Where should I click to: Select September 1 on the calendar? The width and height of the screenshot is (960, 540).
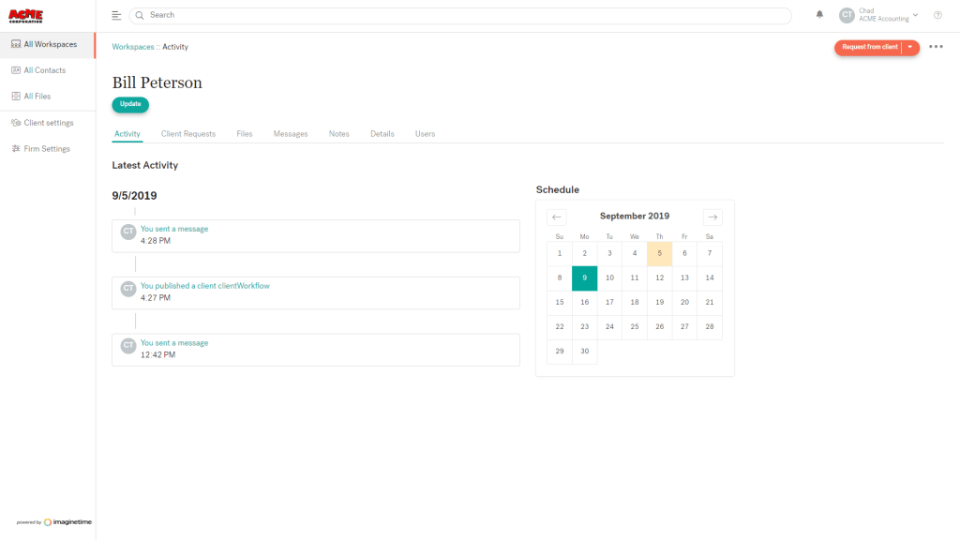coord(560,253)
